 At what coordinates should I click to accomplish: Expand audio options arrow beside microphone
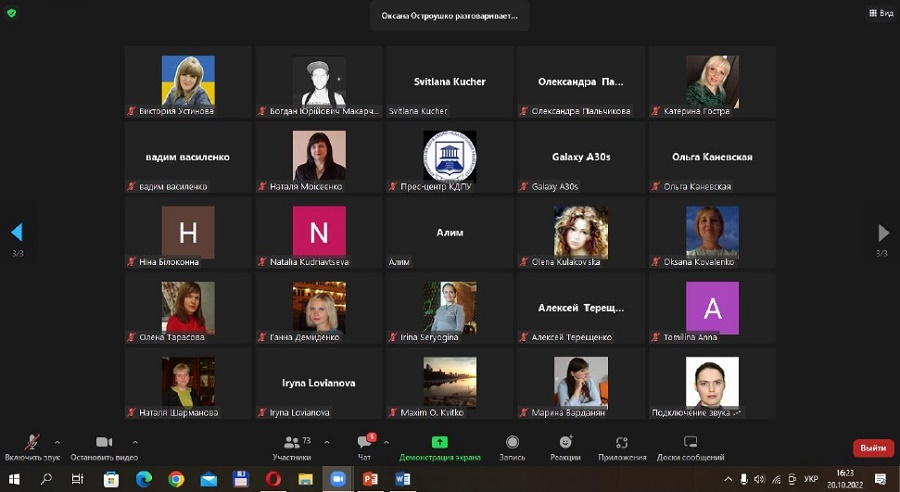(x=57, y=441)
